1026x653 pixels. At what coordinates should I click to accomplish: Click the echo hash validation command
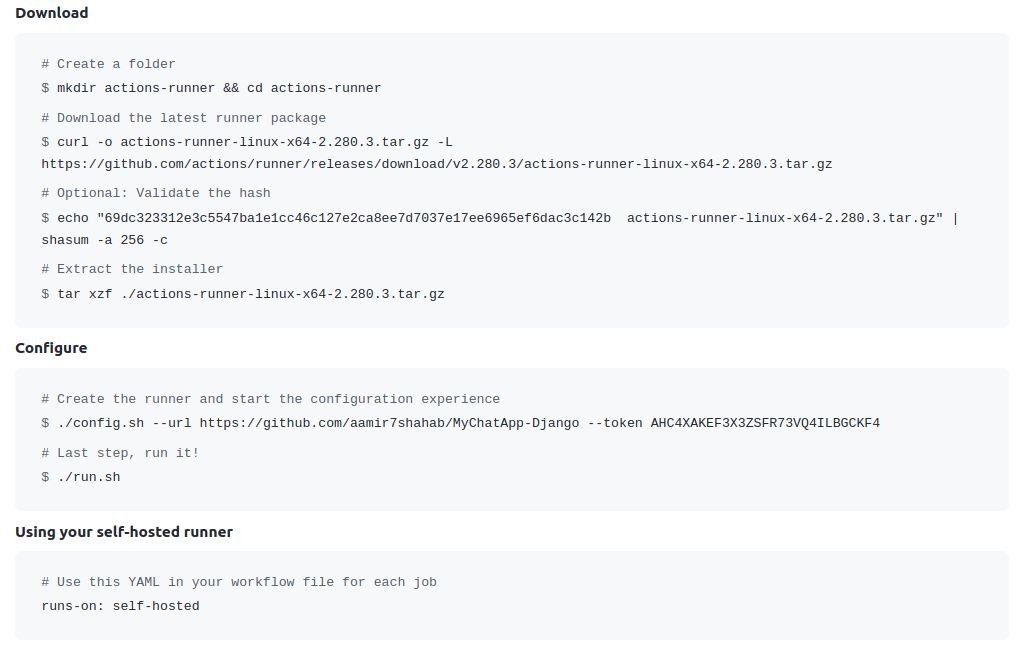pyautogui.click(x=500, y=219)
